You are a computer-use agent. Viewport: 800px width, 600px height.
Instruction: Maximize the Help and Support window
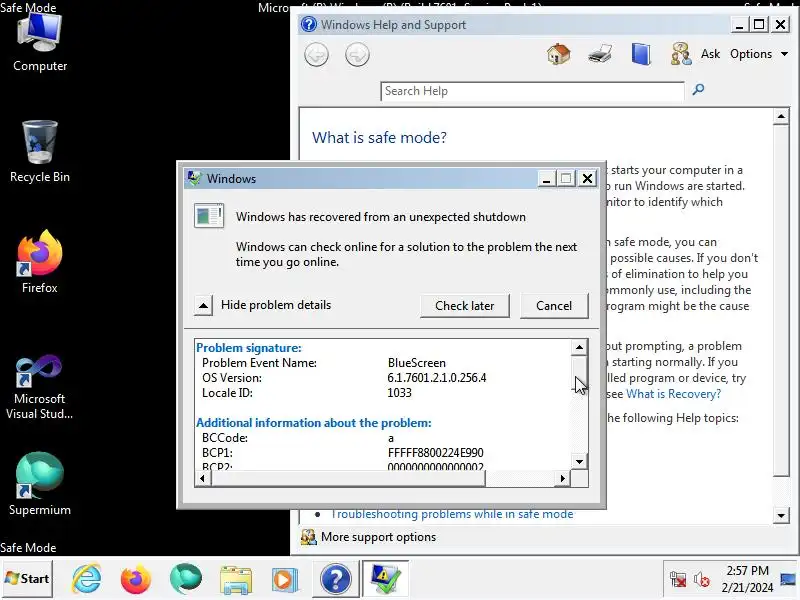pos(759,24)
